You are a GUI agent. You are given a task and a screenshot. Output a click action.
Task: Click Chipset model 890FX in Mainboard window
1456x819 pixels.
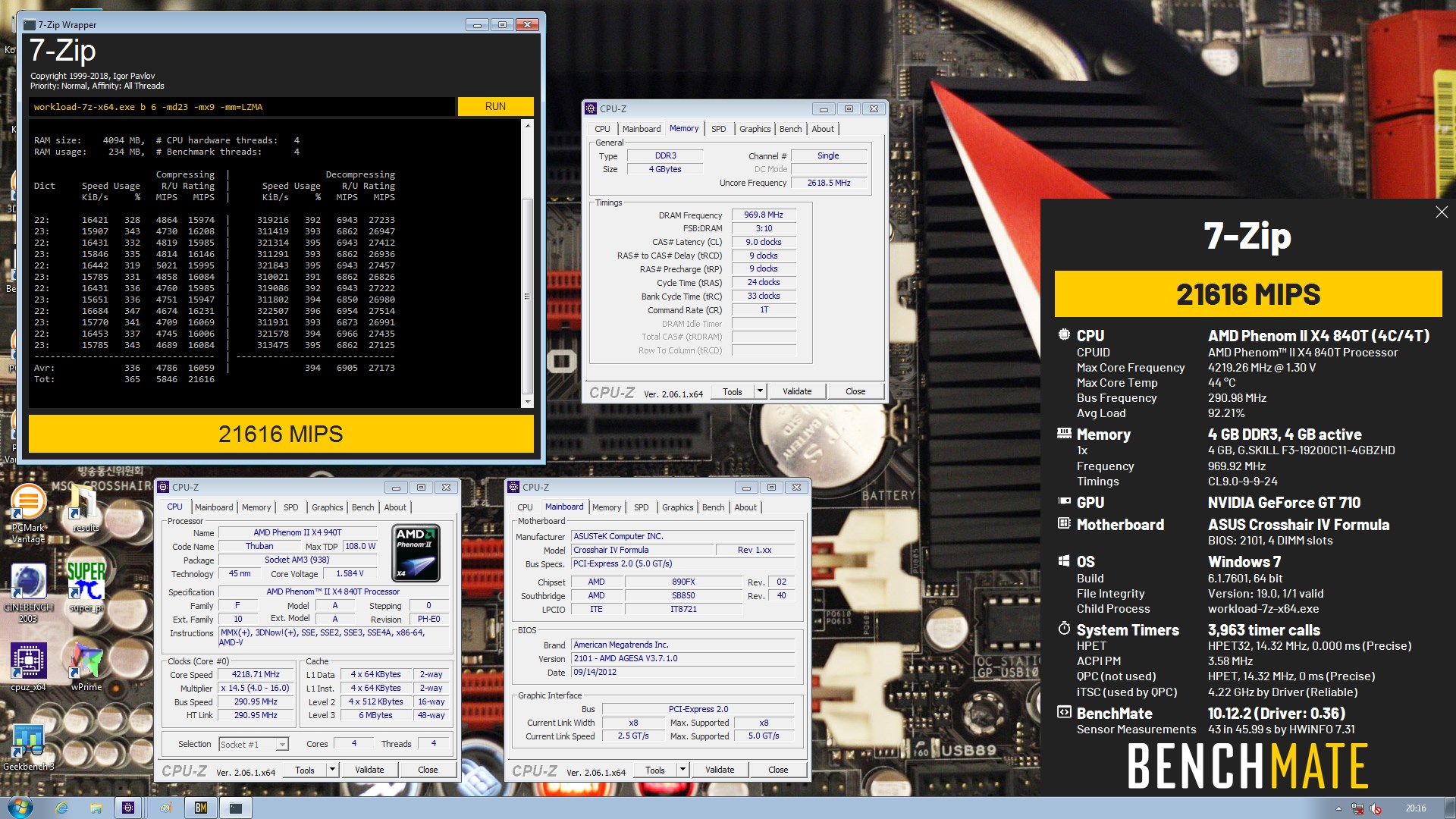point(683,582)
